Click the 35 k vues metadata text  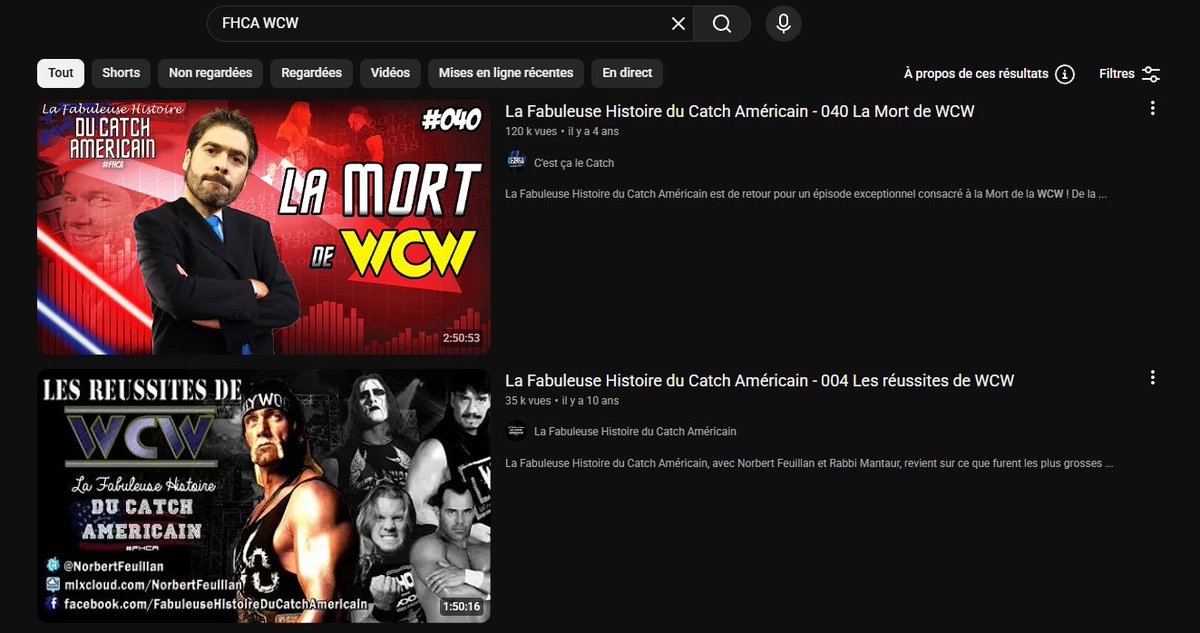coord(528,401)
